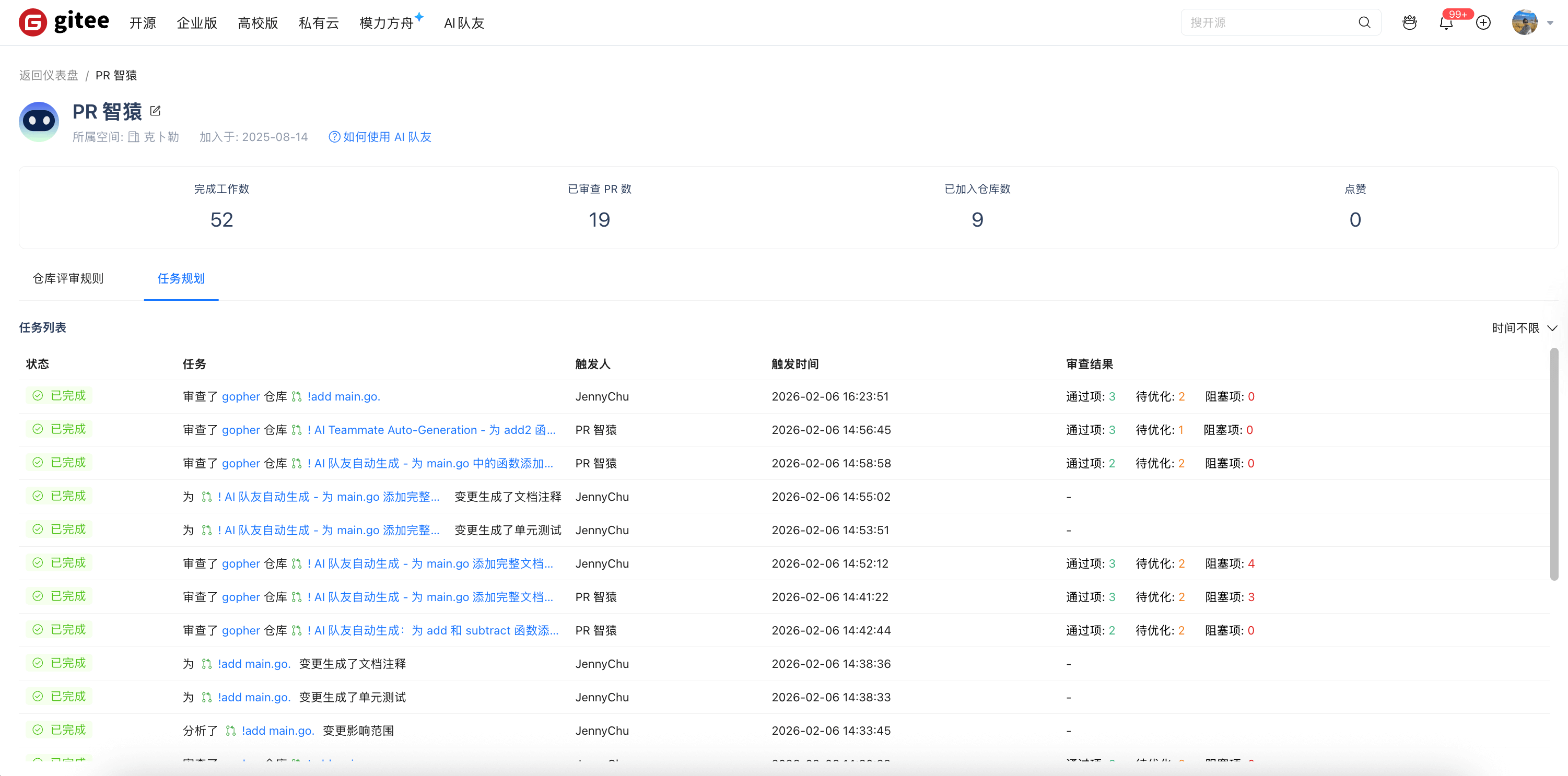The height and width of the screenshot is (776, 1568).
Task: Open the 企业版 menu
Action: (196, 23)
